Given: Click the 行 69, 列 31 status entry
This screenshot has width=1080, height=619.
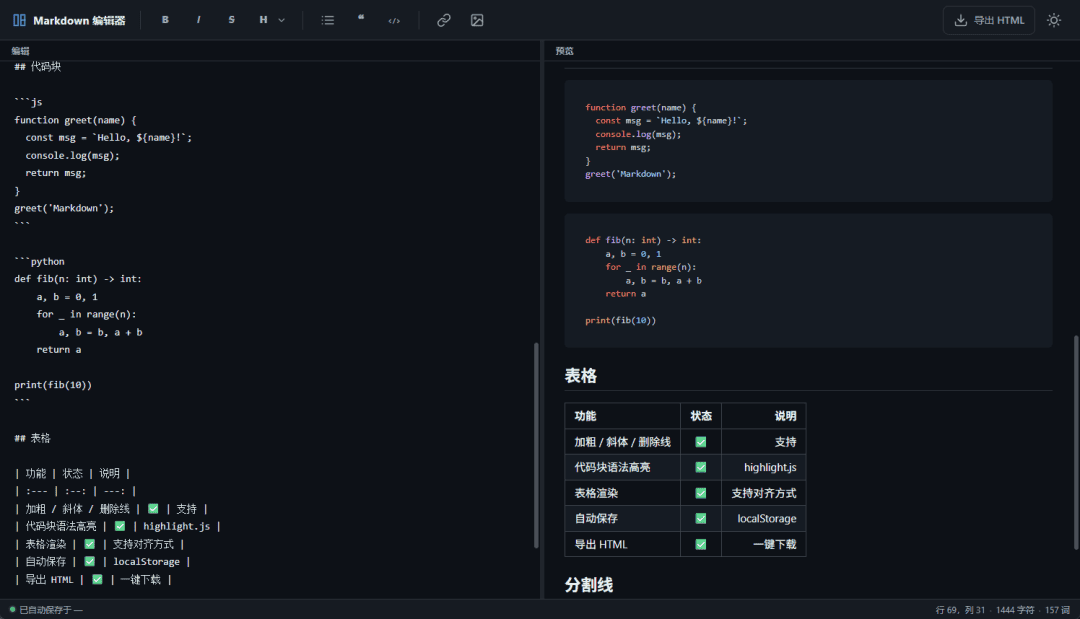Looking at the screenshot, I should pos(960,610).
